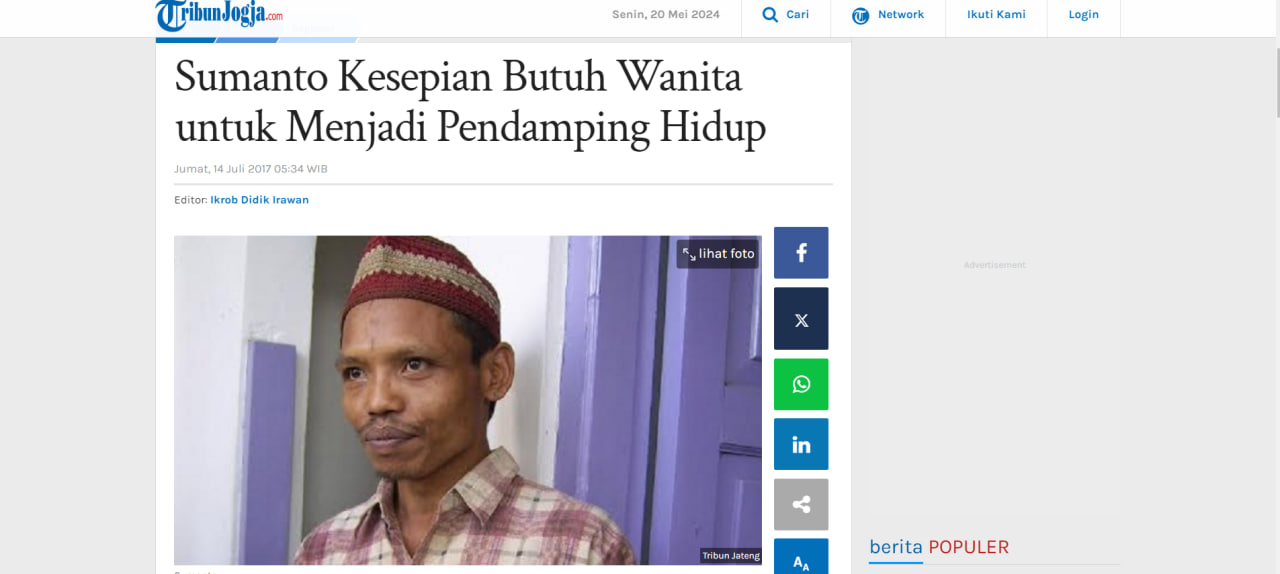Share article via WhatsApp icon
1280x574 pixels.
point(801,384)
